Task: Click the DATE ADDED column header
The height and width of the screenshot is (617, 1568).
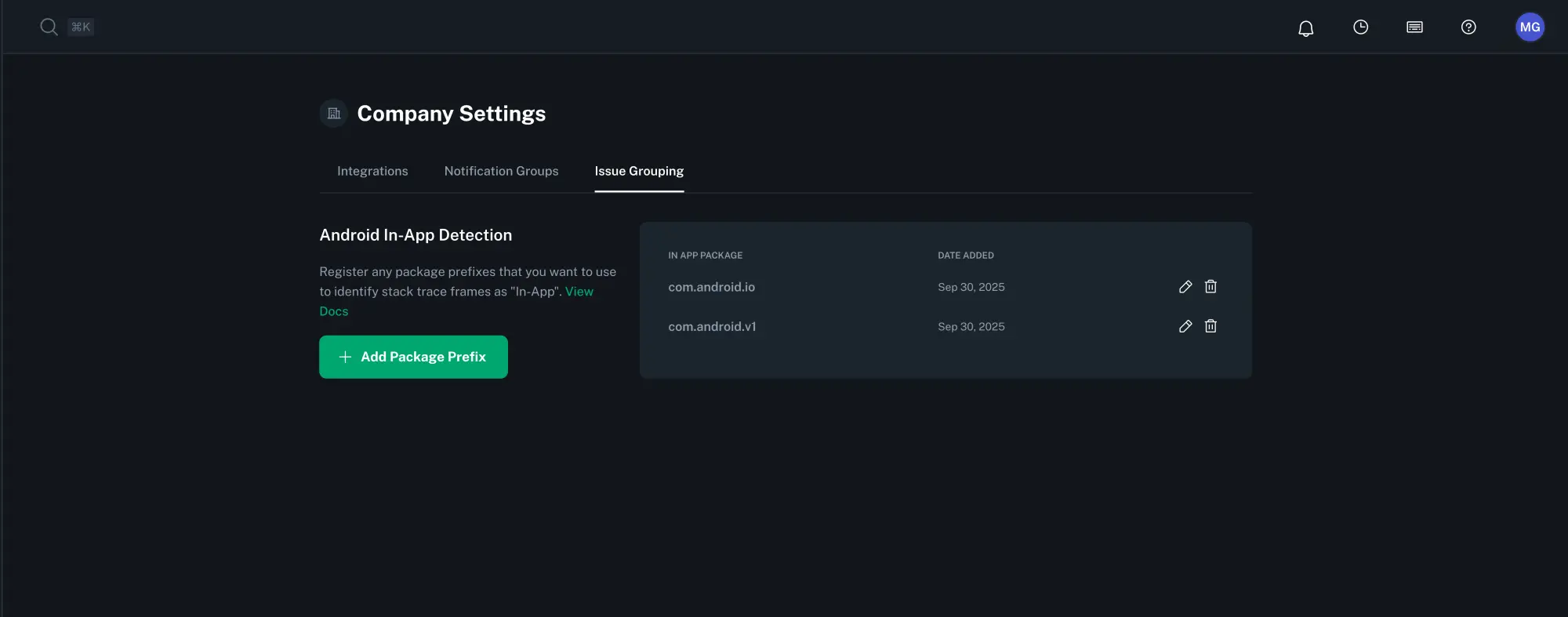Action: tap(965, 256)
